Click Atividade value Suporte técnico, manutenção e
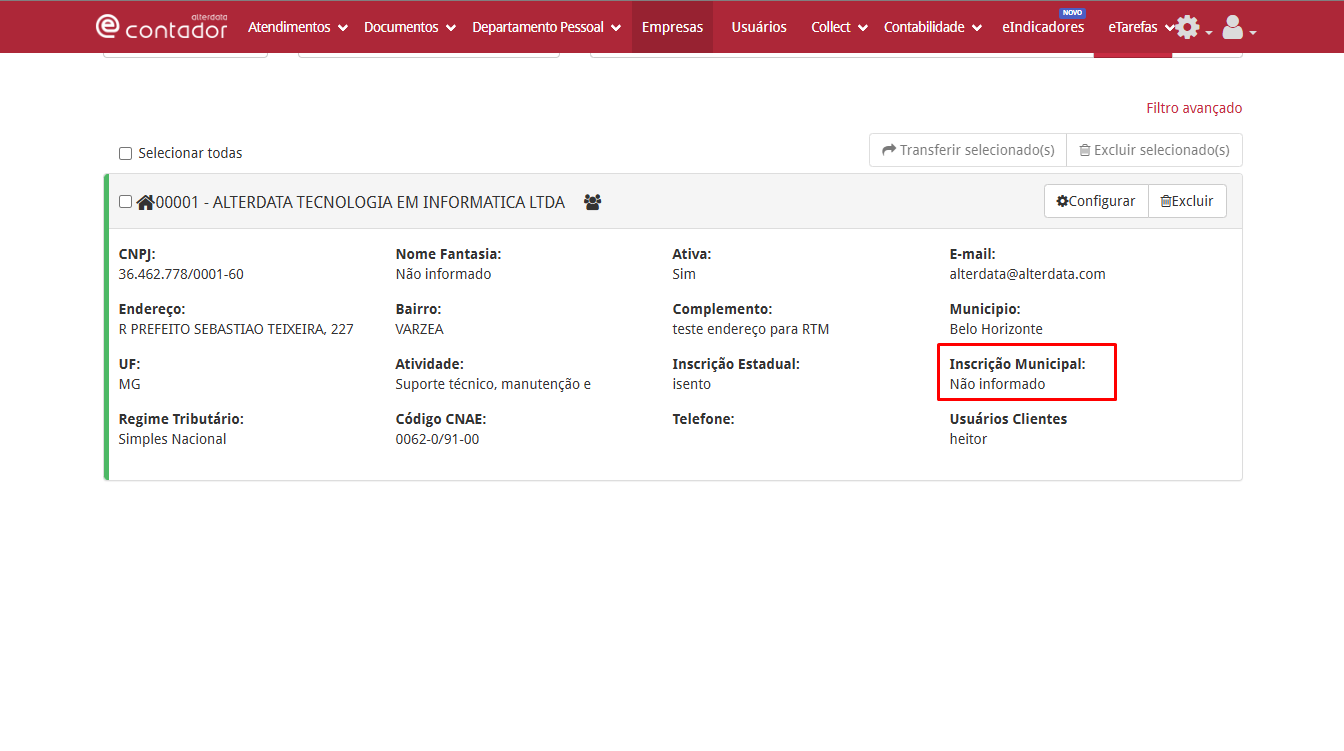 pyautogui.click(x=493, y=384)
